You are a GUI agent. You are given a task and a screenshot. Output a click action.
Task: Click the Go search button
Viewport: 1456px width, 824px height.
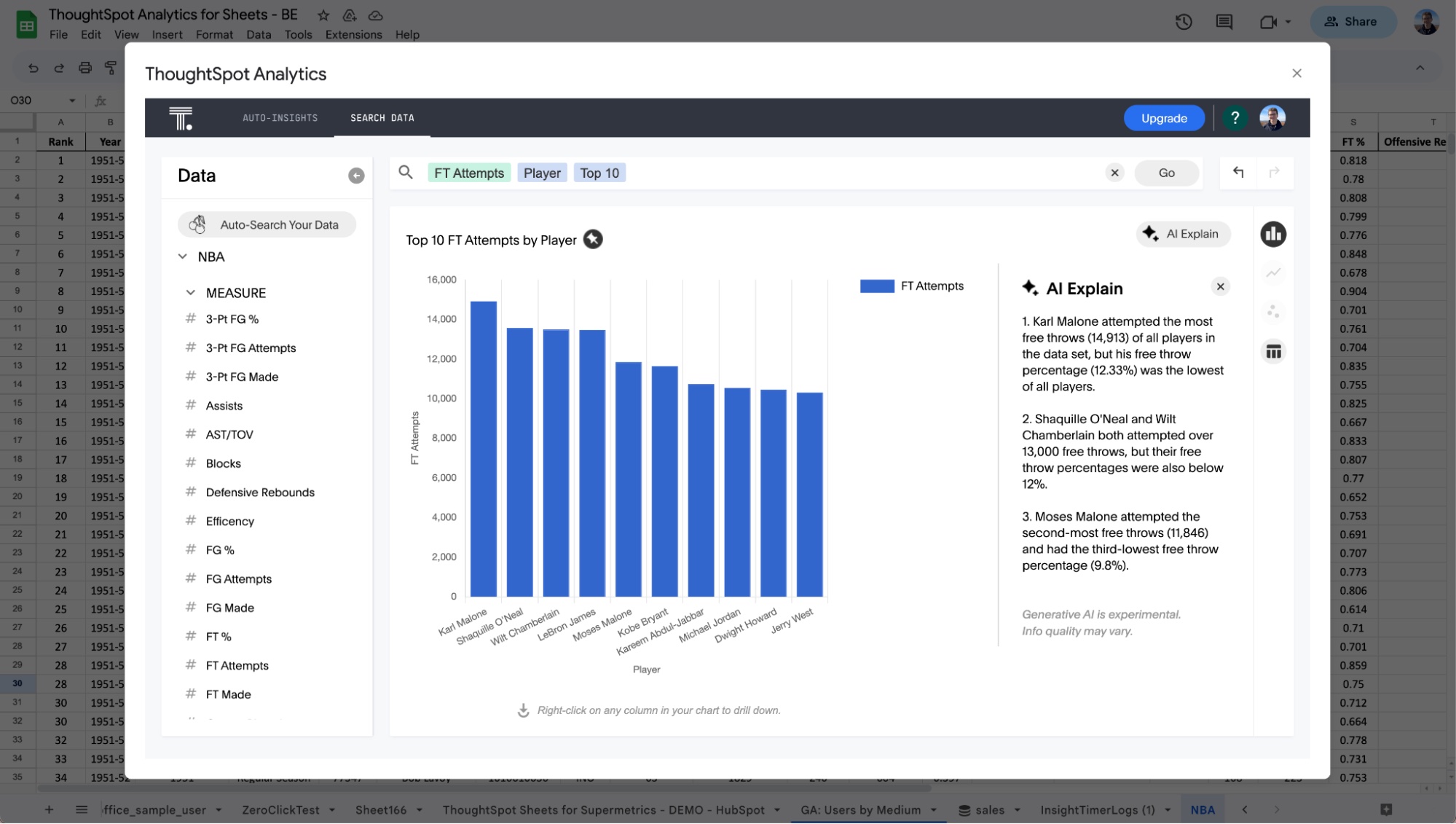[1166, 173]
